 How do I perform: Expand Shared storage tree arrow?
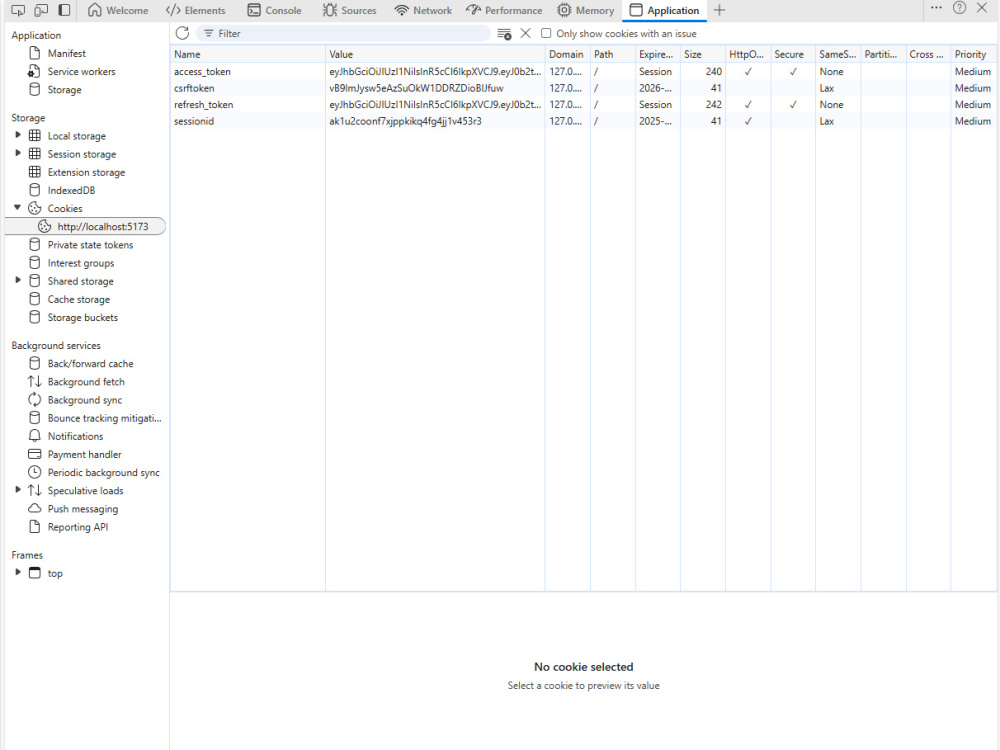(18, 281)
